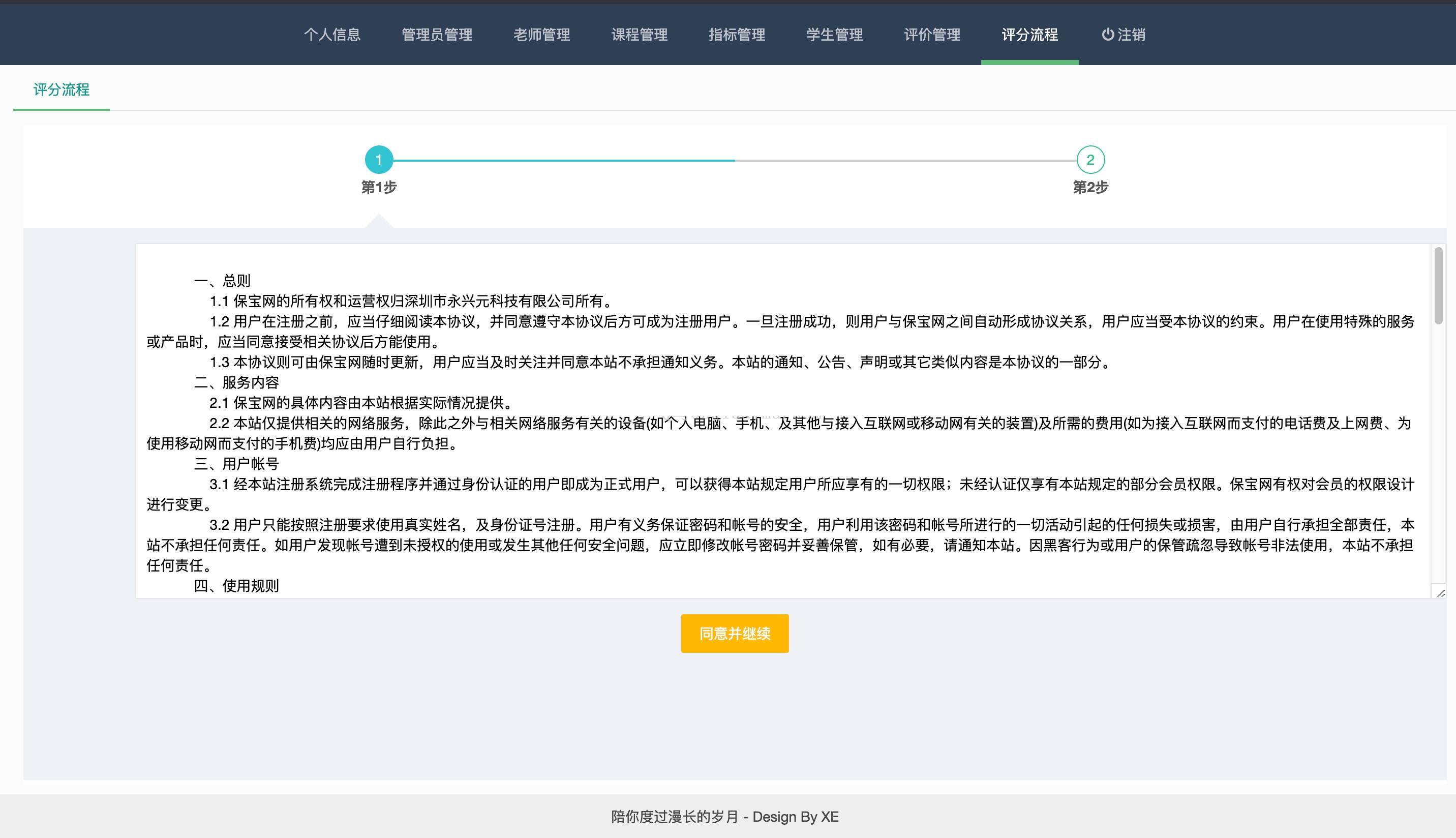Click line 1.1 保宝网的所有权 text
The width and height of the screenshot is (1456, 838).
tap(412, 301)
